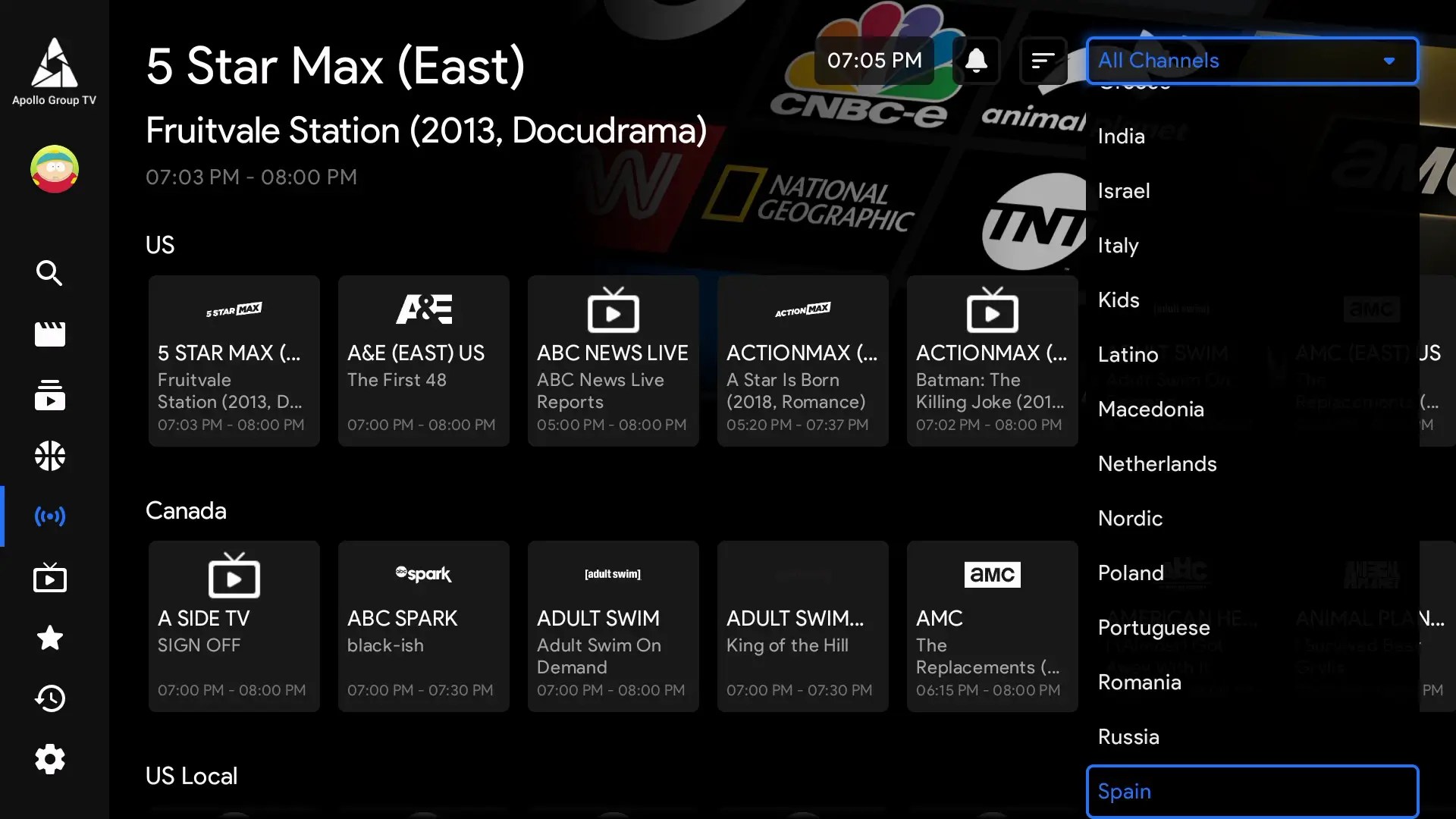Screen dimensions: 1456x819
Task: Open the 5 STAR MAX channel card
Action: coord(234,361)
